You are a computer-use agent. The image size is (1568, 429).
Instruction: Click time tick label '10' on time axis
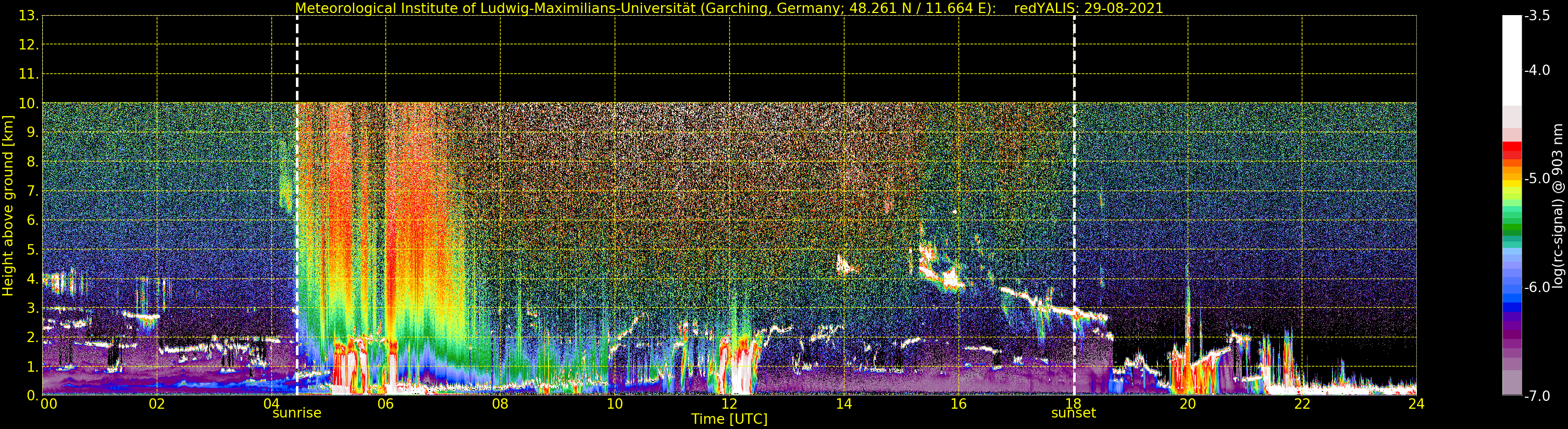point(615,404)
